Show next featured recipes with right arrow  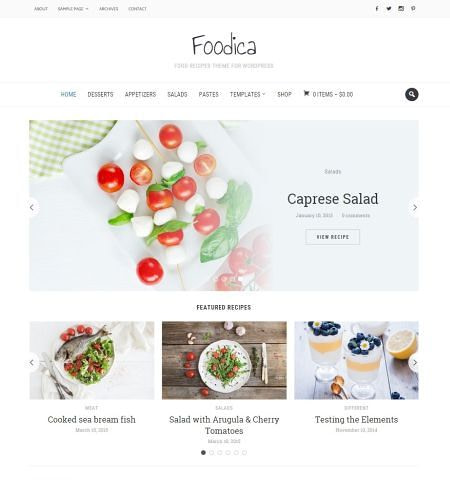pyautogui.click(x=415, y=362)
